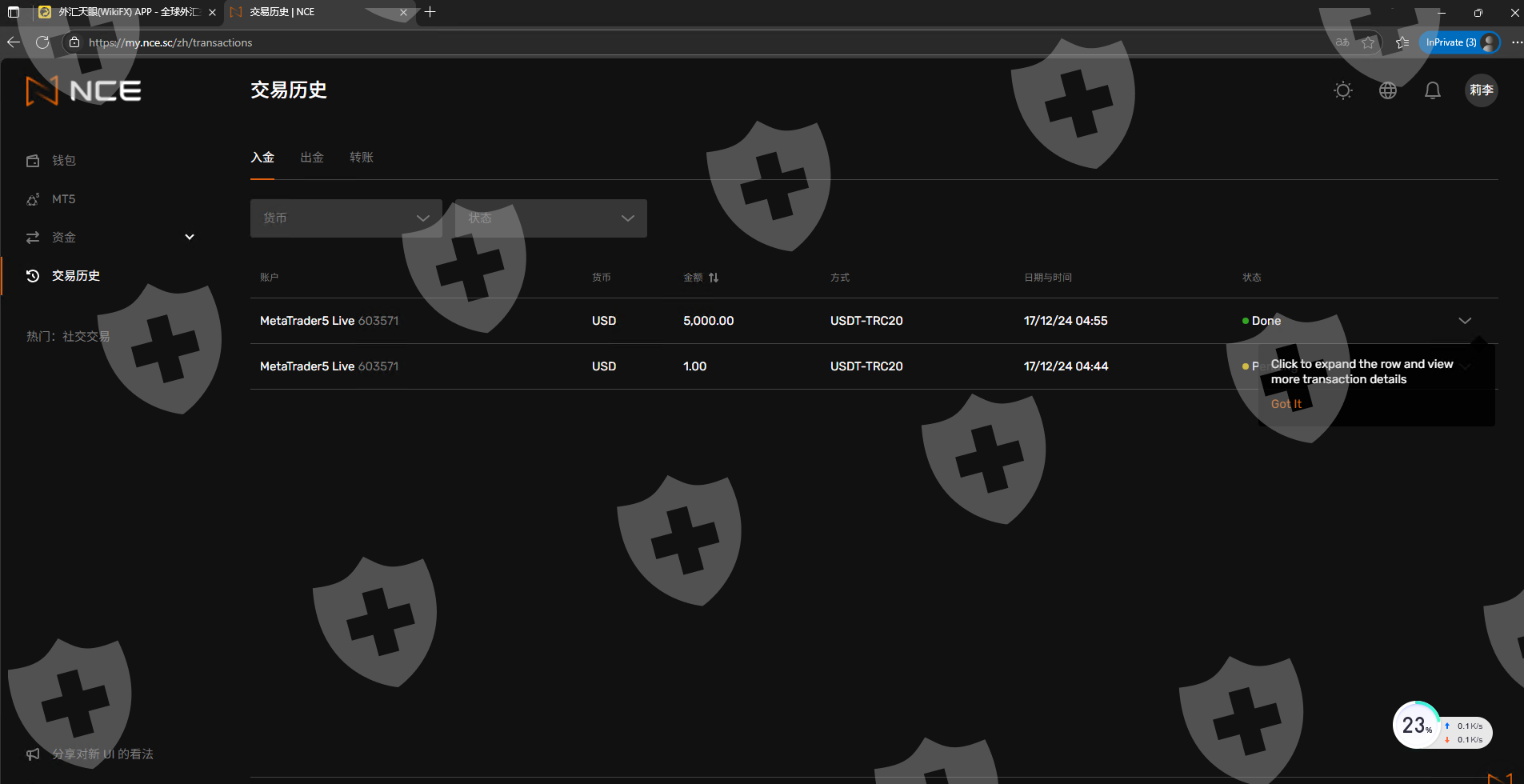Open the notifications bell
This screenshot has width=1524, height=784.
coord(1433,90)
